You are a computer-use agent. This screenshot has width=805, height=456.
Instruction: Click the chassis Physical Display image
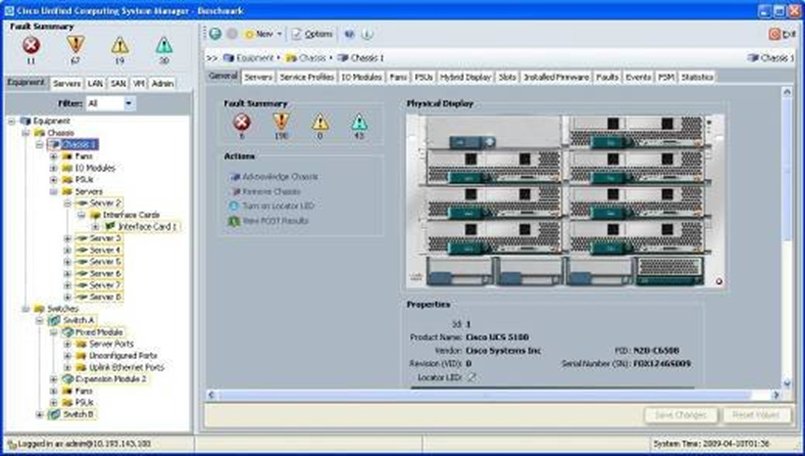pos(565,201)
